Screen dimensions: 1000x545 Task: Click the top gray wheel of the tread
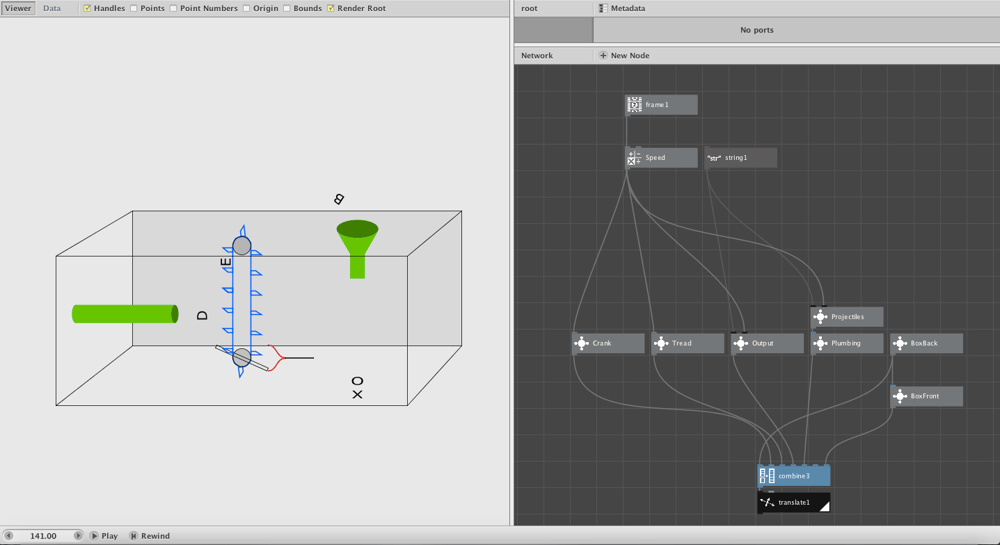point(242,245)
